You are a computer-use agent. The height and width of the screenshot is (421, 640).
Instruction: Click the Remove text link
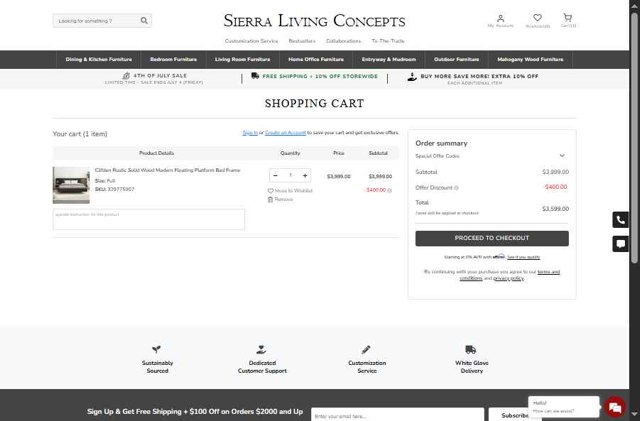(x=284, y=200)
